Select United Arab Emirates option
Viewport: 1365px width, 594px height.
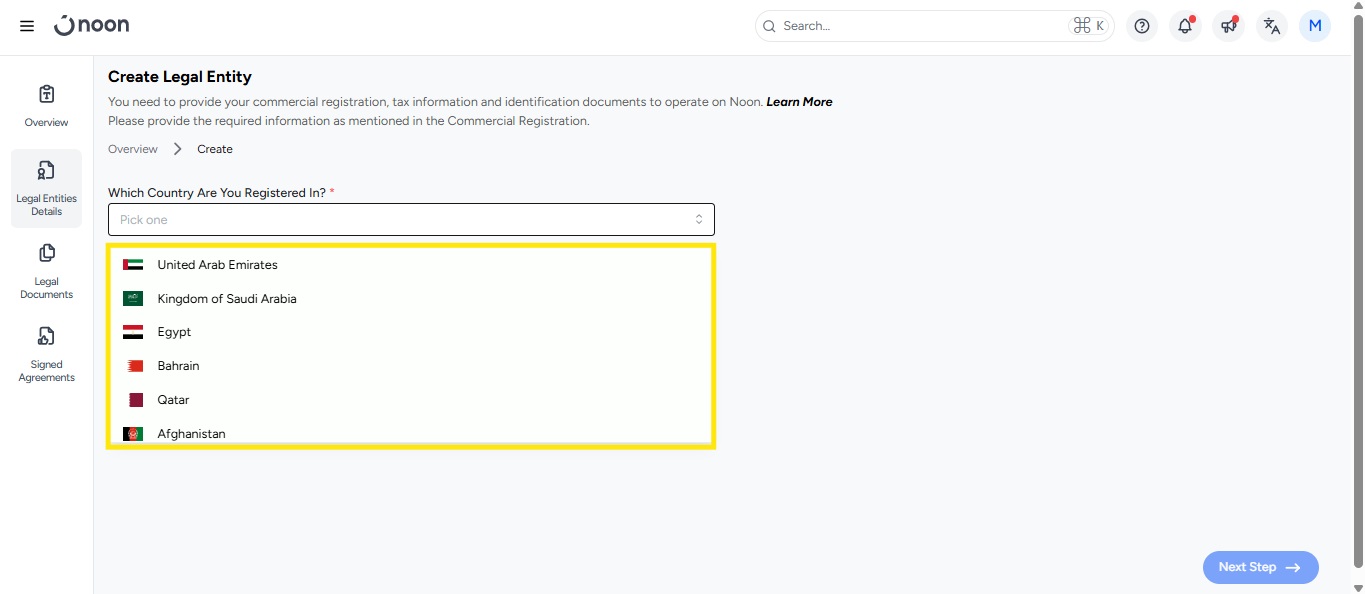410,265
